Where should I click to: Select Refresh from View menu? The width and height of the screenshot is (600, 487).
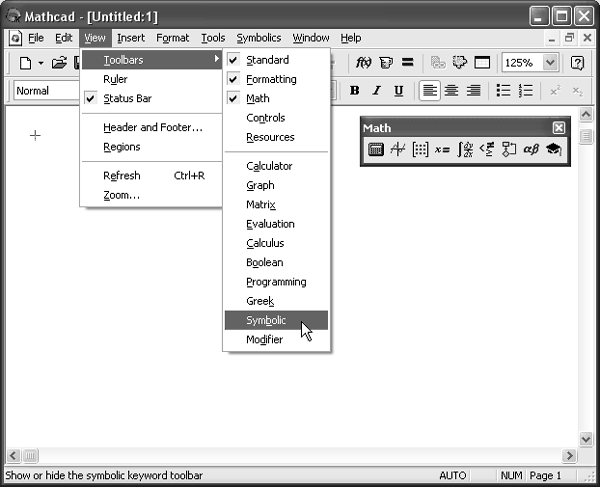point(152,176)
